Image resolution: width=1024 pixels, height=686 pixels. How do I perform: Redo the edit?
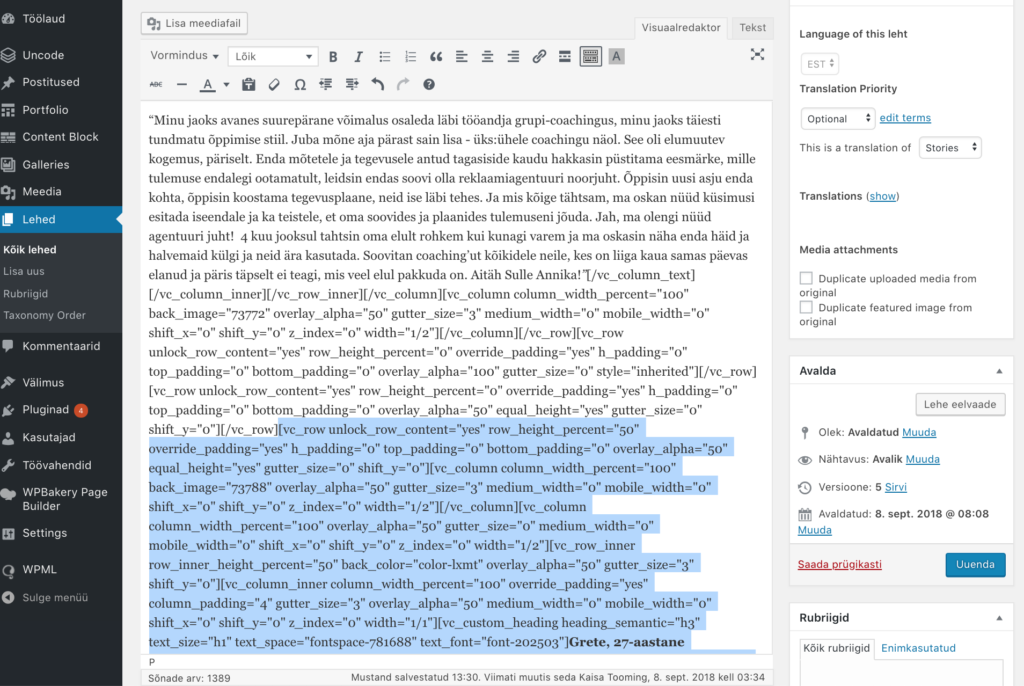pos(403,84)
